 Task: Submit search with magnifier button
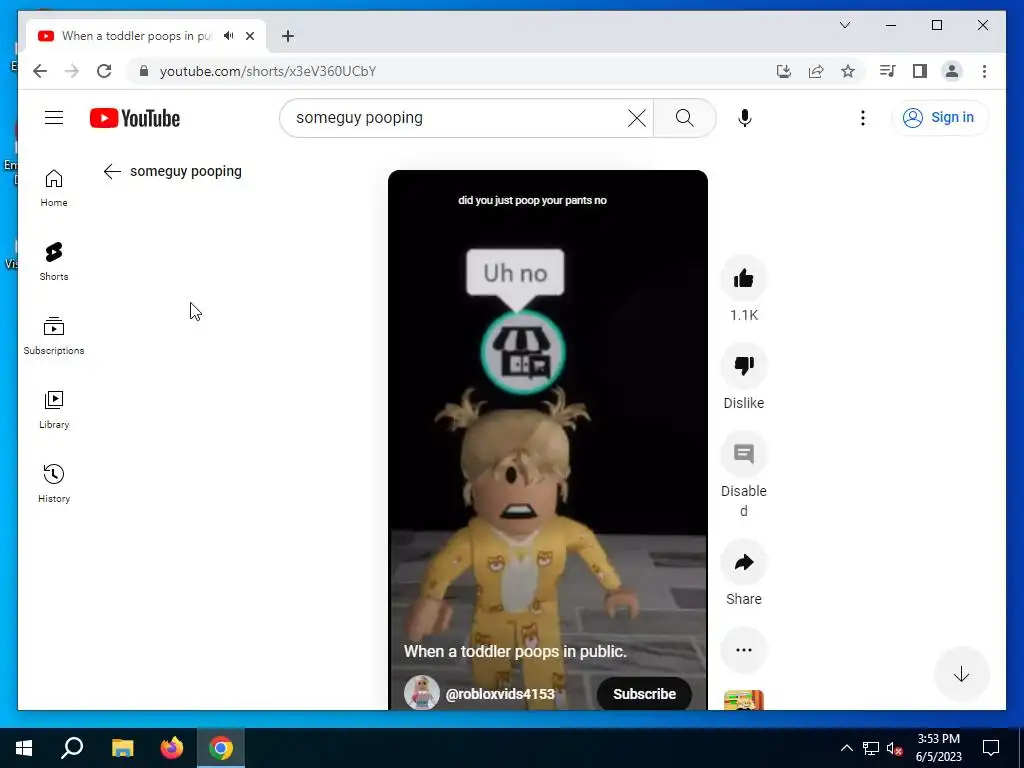click(x=684, y=118)
